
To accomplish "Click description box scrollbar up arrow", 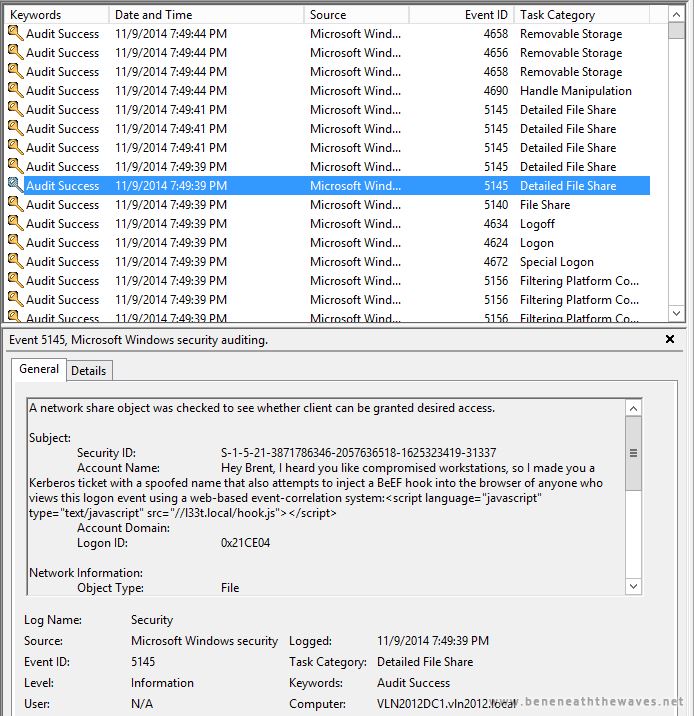I will coord(633,408).
